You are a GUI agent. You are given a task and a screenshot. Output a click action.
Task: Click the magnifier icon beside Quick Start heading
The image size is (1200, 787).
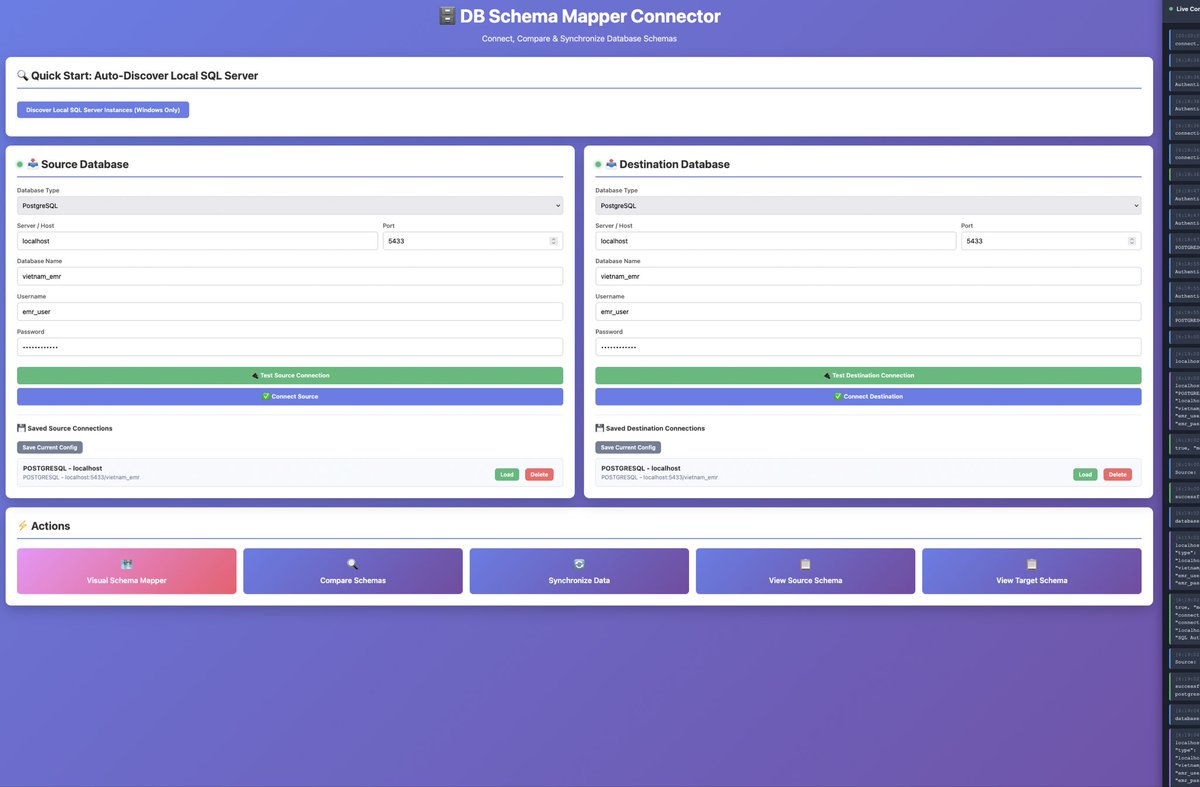click(21, 75)
